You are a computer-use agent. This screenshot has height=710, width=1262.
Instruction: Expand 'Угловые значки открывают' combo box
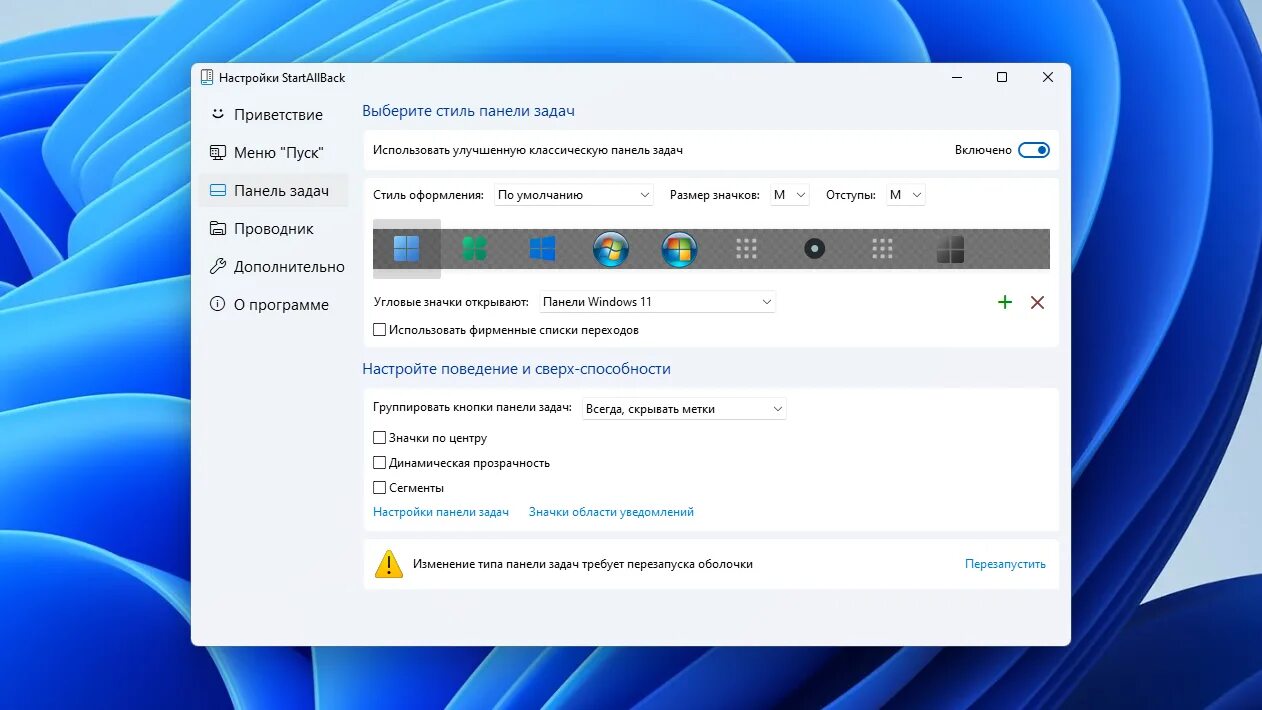click(658, 301)
